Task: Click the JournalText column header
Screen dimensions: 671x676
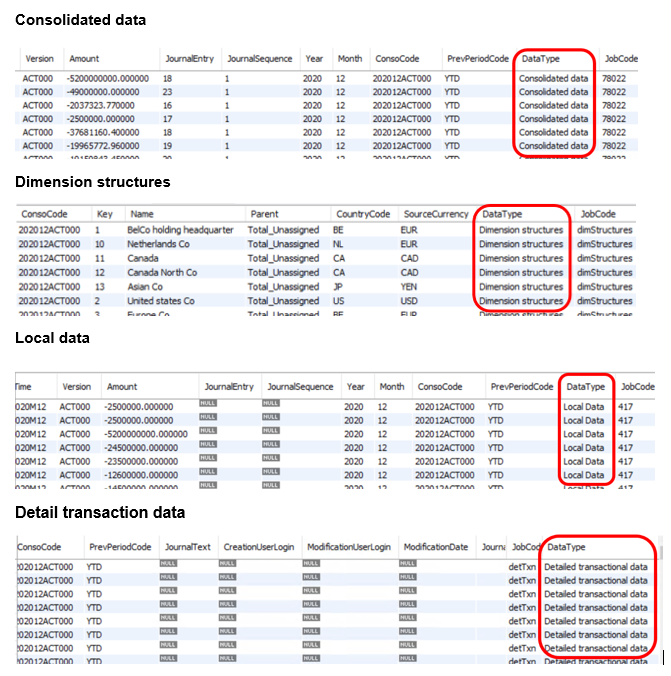Action: tap(188, 547)
